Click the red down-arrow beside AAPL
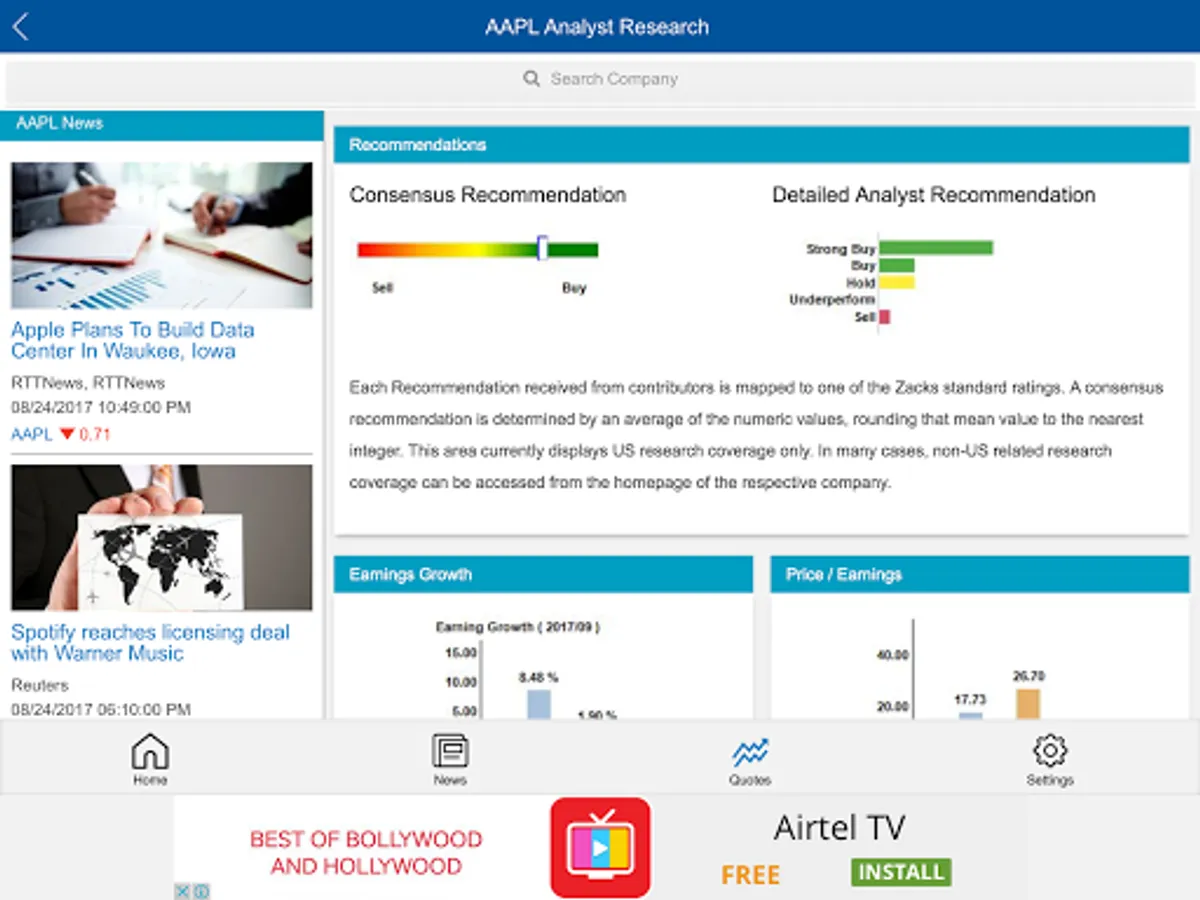1200x900 pixels. tap(67, 434)
